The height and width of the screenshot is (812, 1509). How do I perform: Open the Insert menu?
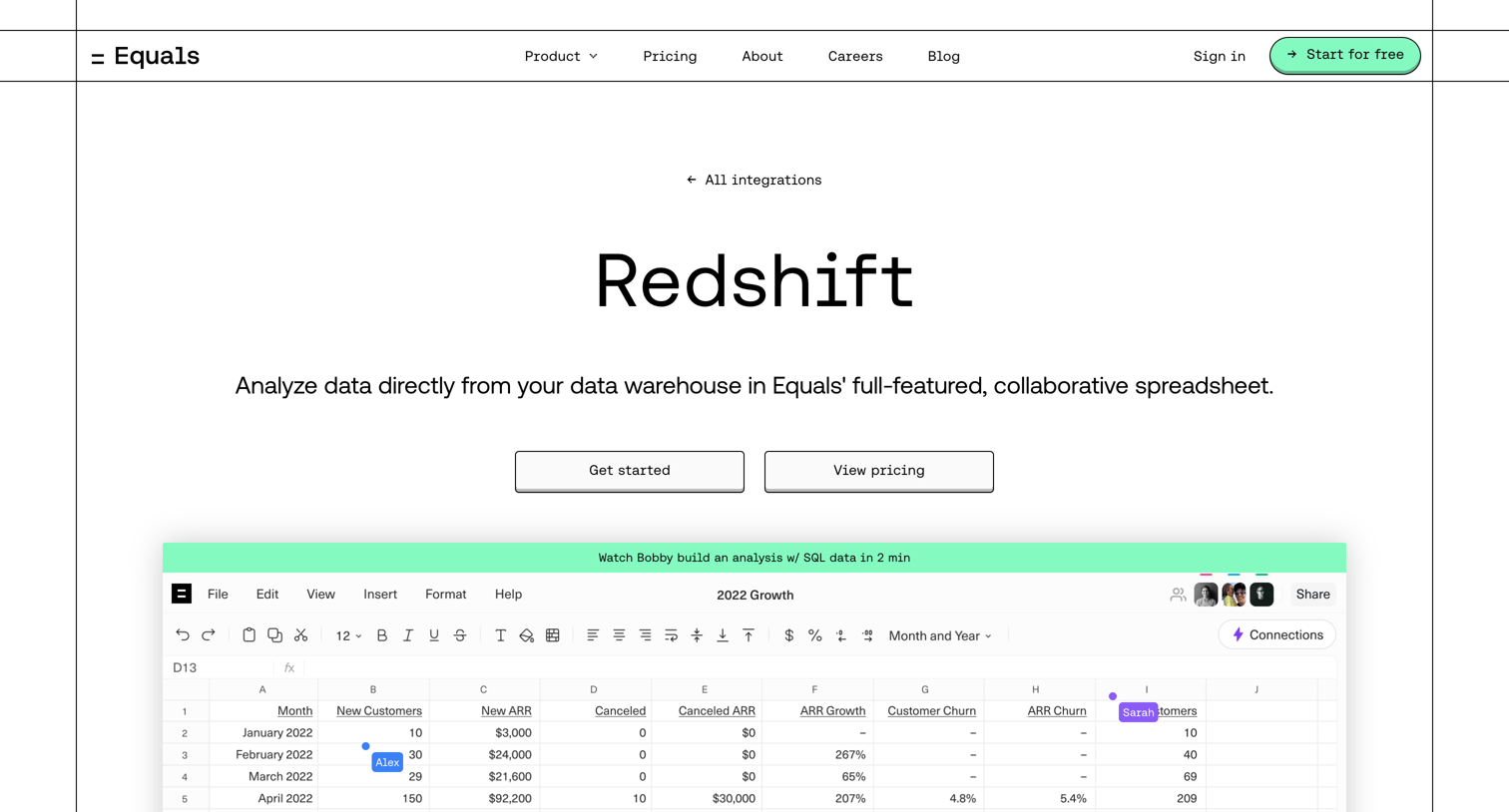tap(380, 594)
